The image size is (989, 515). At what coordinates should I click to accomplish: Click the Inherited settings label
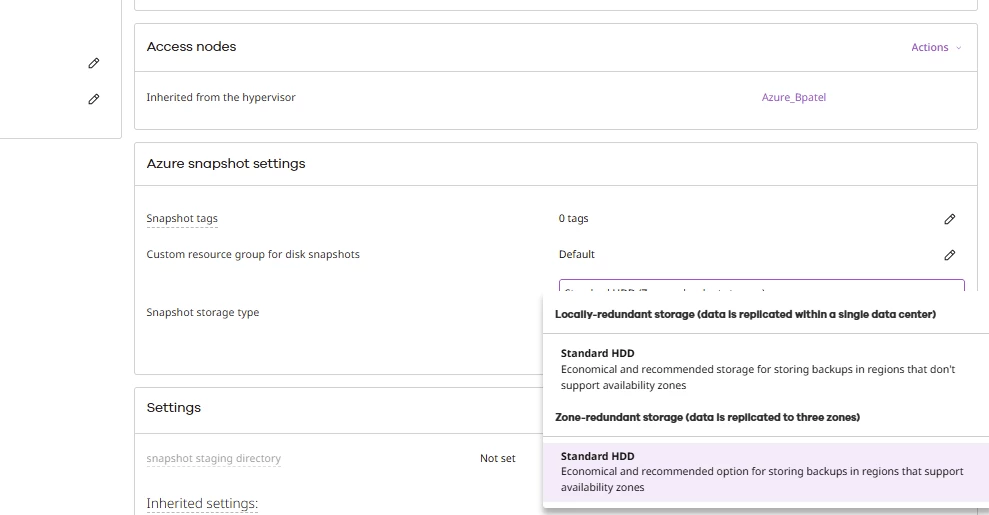point(202,504)
